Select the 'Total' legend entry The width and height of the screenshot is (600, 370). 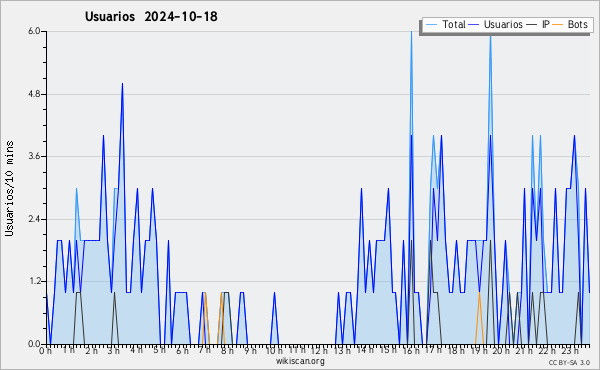[454, 24]
